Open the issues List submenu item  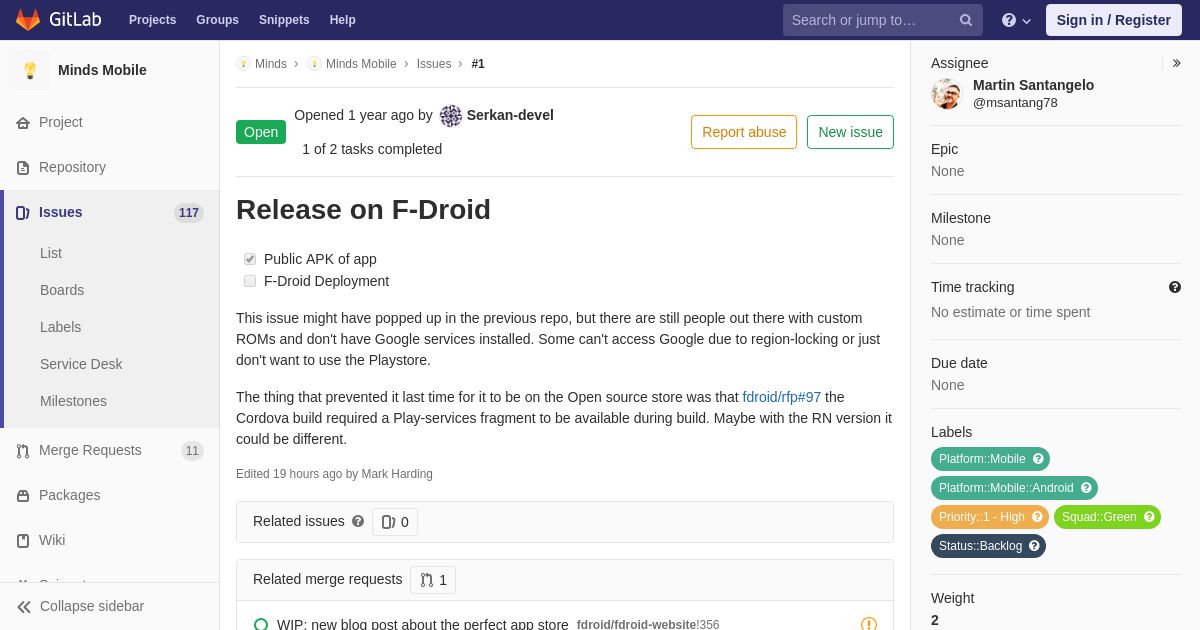(x=51, y=253)
